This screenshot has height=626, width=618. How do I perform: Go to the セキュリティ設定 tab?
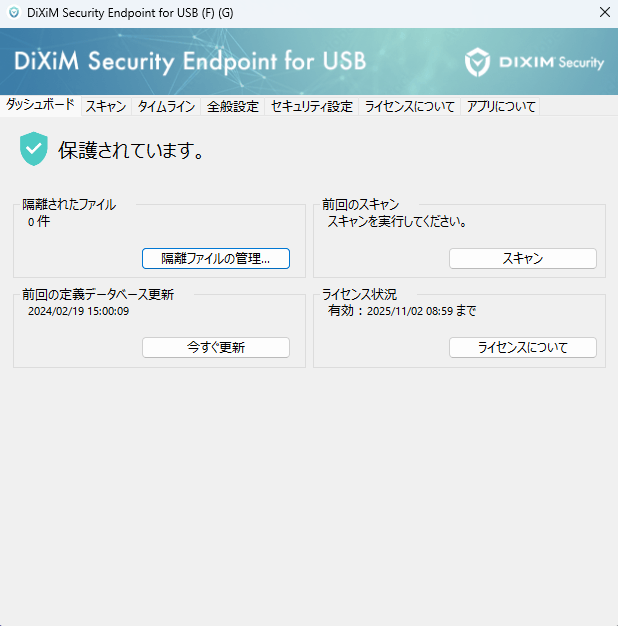(x=311, y=106)
